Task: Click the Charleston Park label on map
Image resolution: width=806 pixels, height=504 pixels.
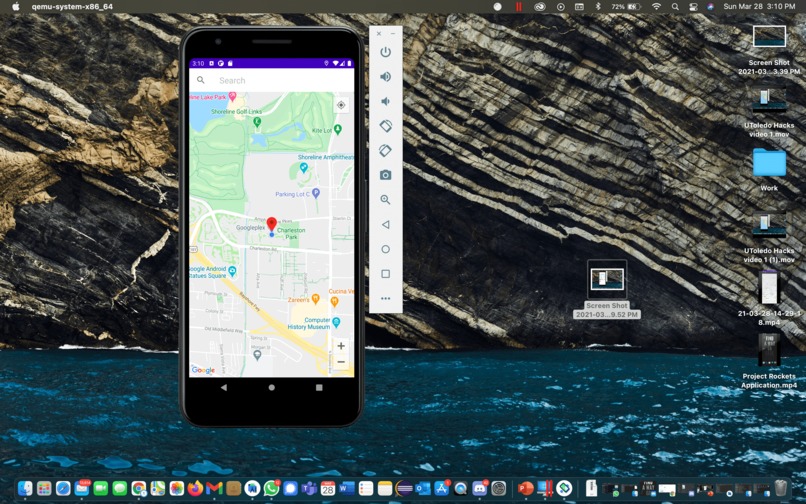Action: tap(291, 233)
